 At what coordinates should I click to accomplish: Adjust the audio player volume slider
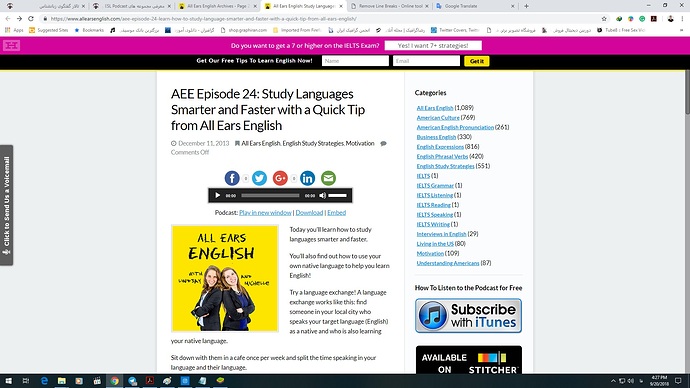click(338, 195)
